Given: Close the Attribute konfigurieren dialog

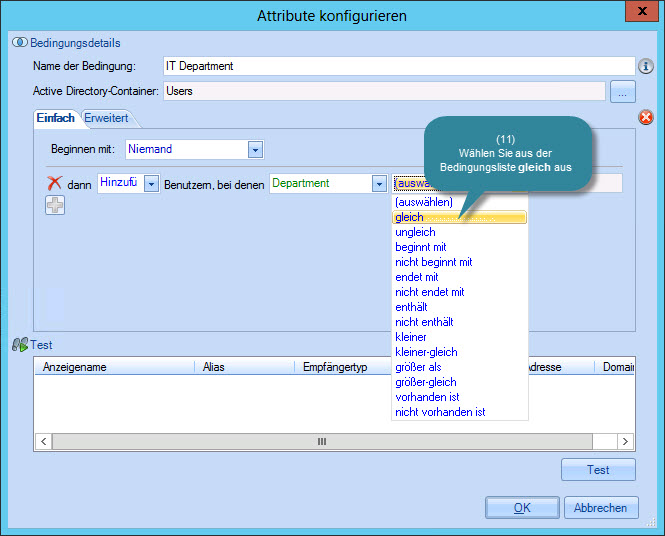Looking at the screenshot, I should (643, 11).
